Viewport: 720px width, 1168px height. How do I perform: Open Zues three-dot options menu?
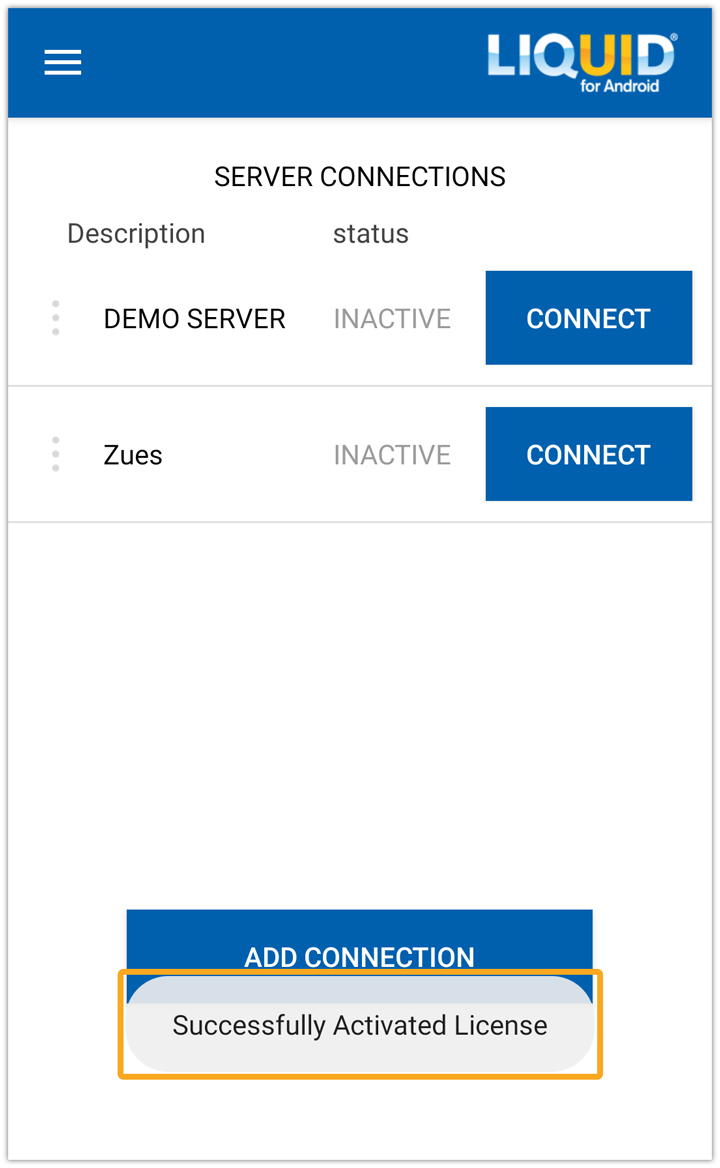click(55, 454)
